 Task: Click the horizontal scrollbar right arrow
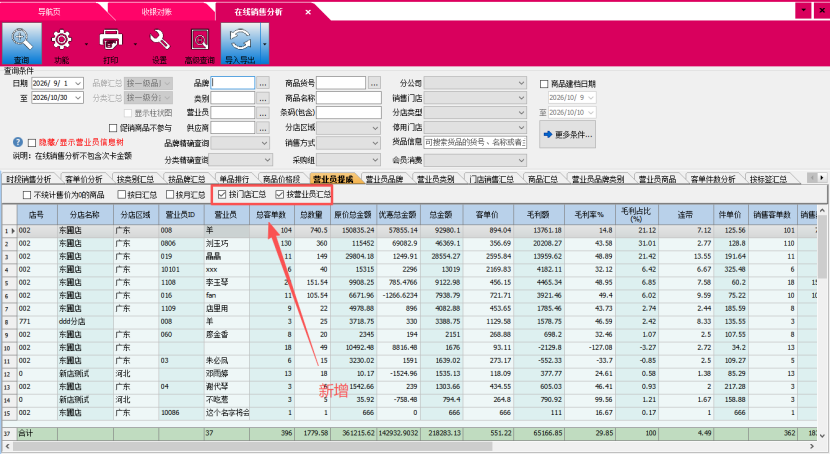coord(813,447)
